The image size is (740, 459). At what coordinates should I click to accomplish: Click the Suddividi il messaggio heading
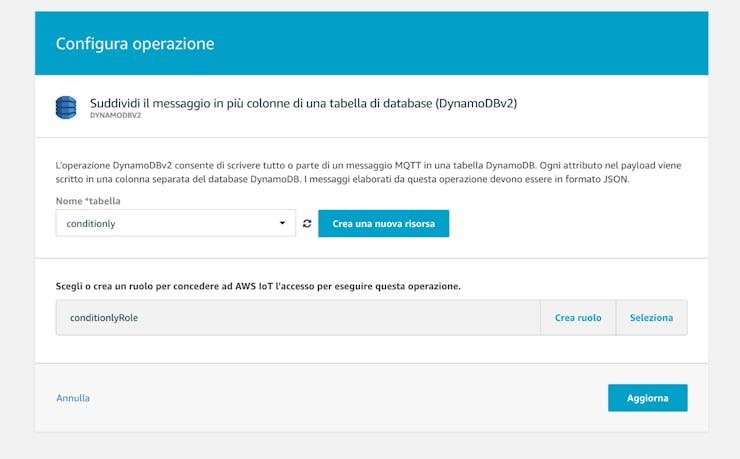click(303, 103)
